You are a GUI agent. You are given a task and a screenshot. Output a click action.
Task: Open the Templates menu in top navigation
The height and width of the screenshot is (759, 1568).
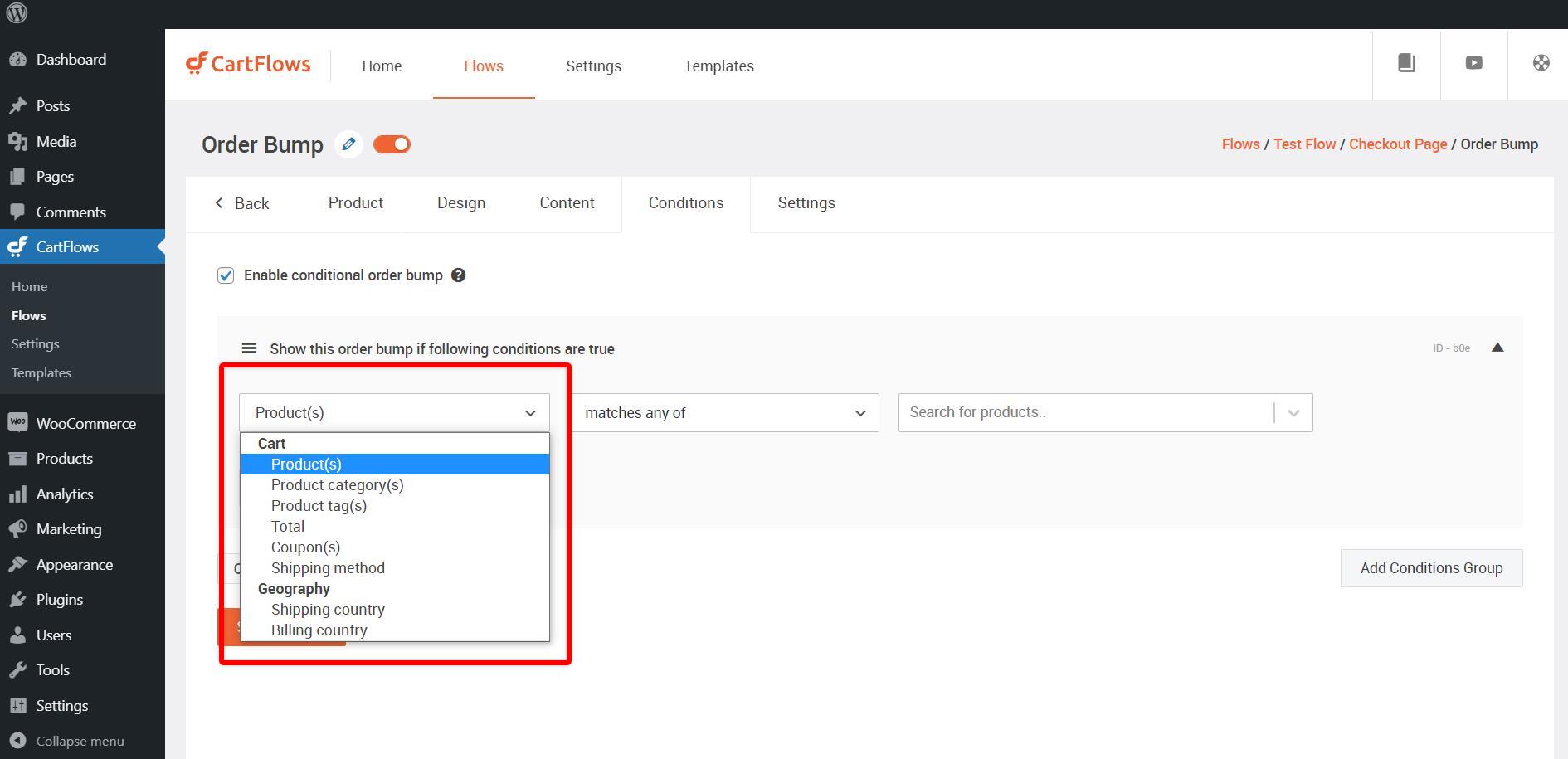[718, 66]
